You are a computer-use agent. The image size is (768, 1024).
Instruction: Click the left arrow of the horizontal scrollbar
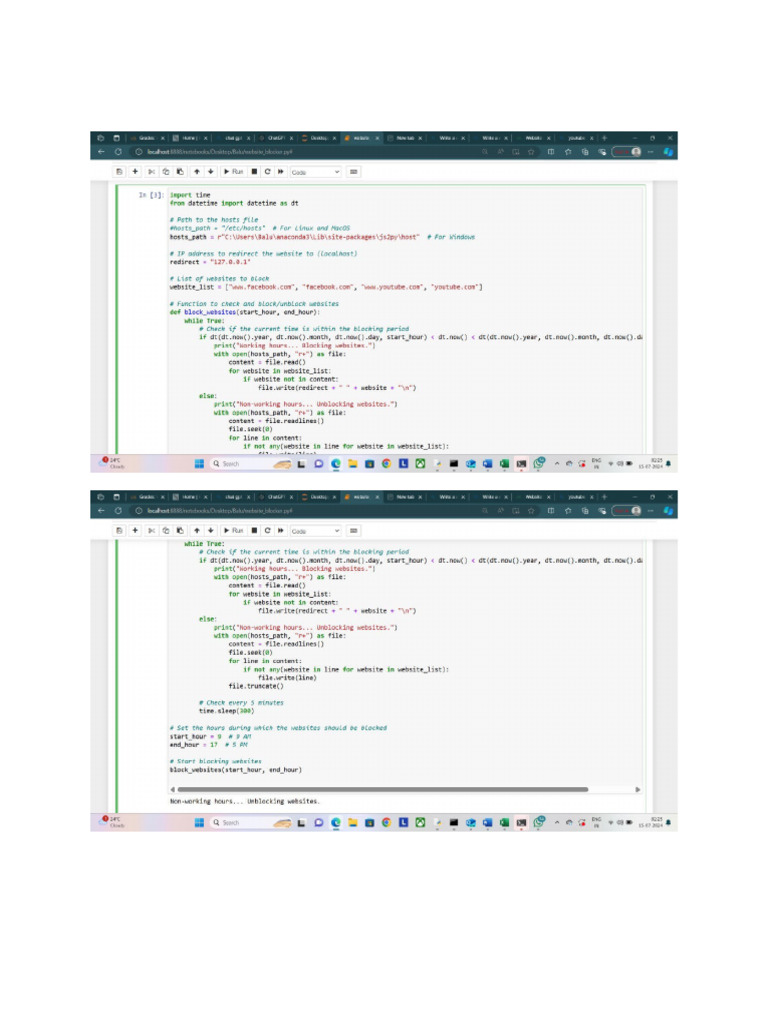pyautogui.click(x=172, y=790)
